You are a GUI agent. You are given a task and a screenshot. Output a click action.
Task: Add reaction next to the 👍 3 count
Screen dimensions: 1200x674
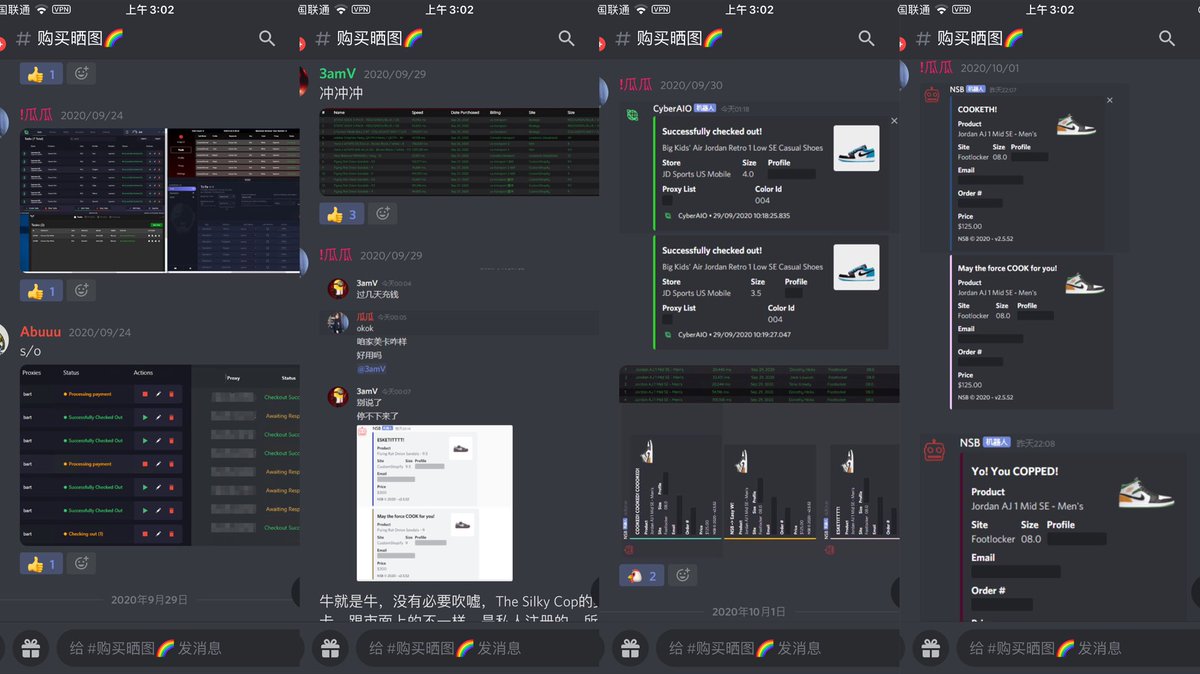pyautogui.click(x=382, y=213)
